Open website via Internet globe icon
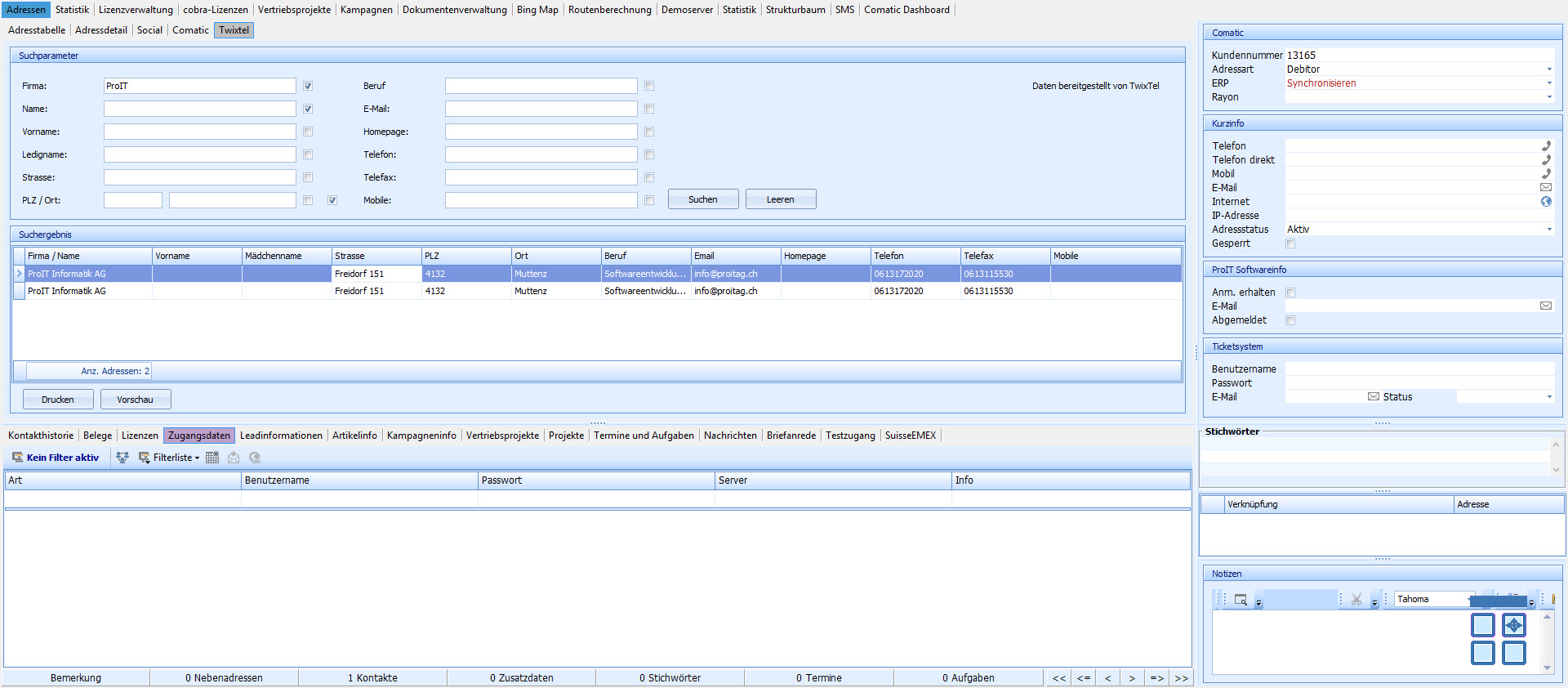Screen dimensions: 1568x688 point(1546,202)
